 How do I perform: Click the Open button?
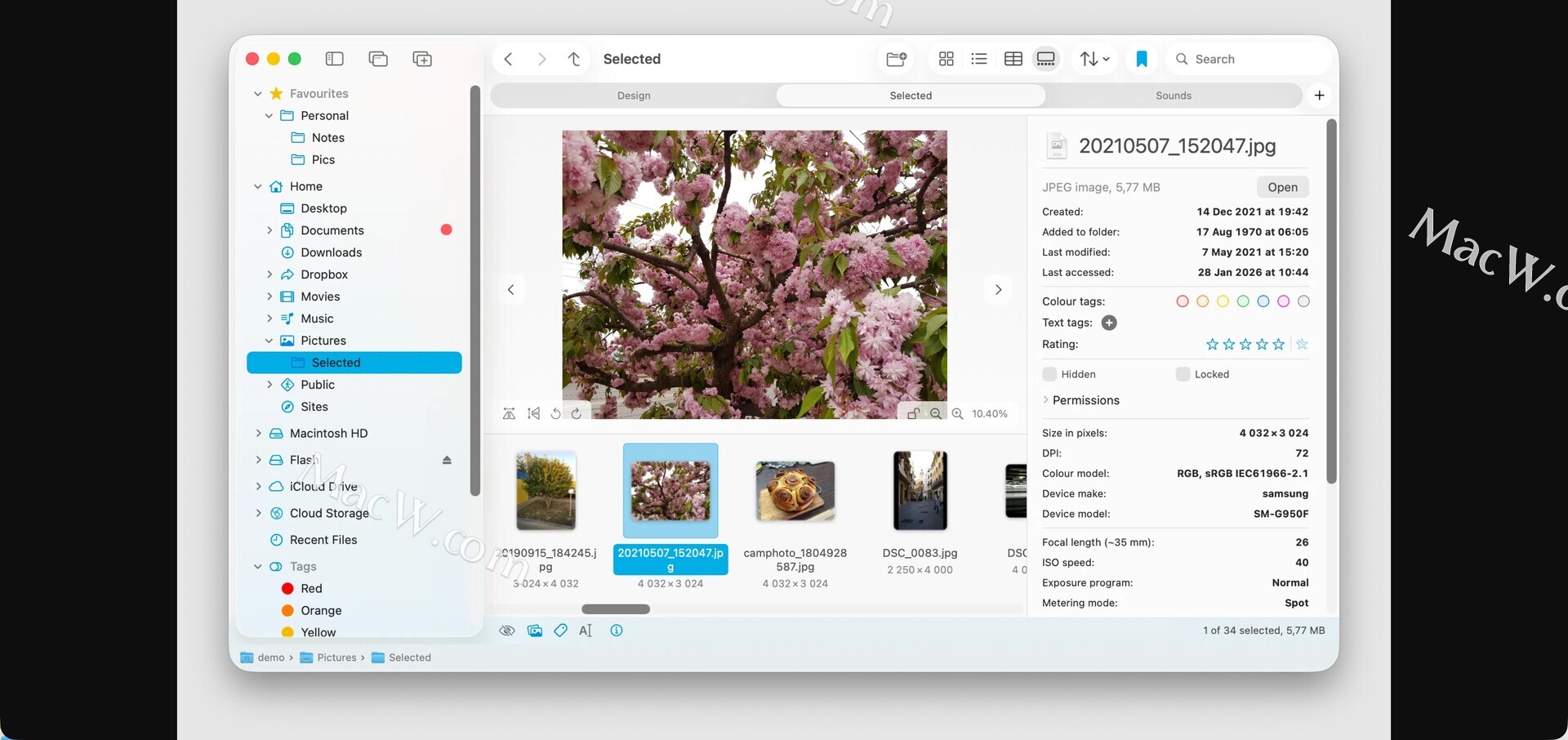[x=1282, y=187]
